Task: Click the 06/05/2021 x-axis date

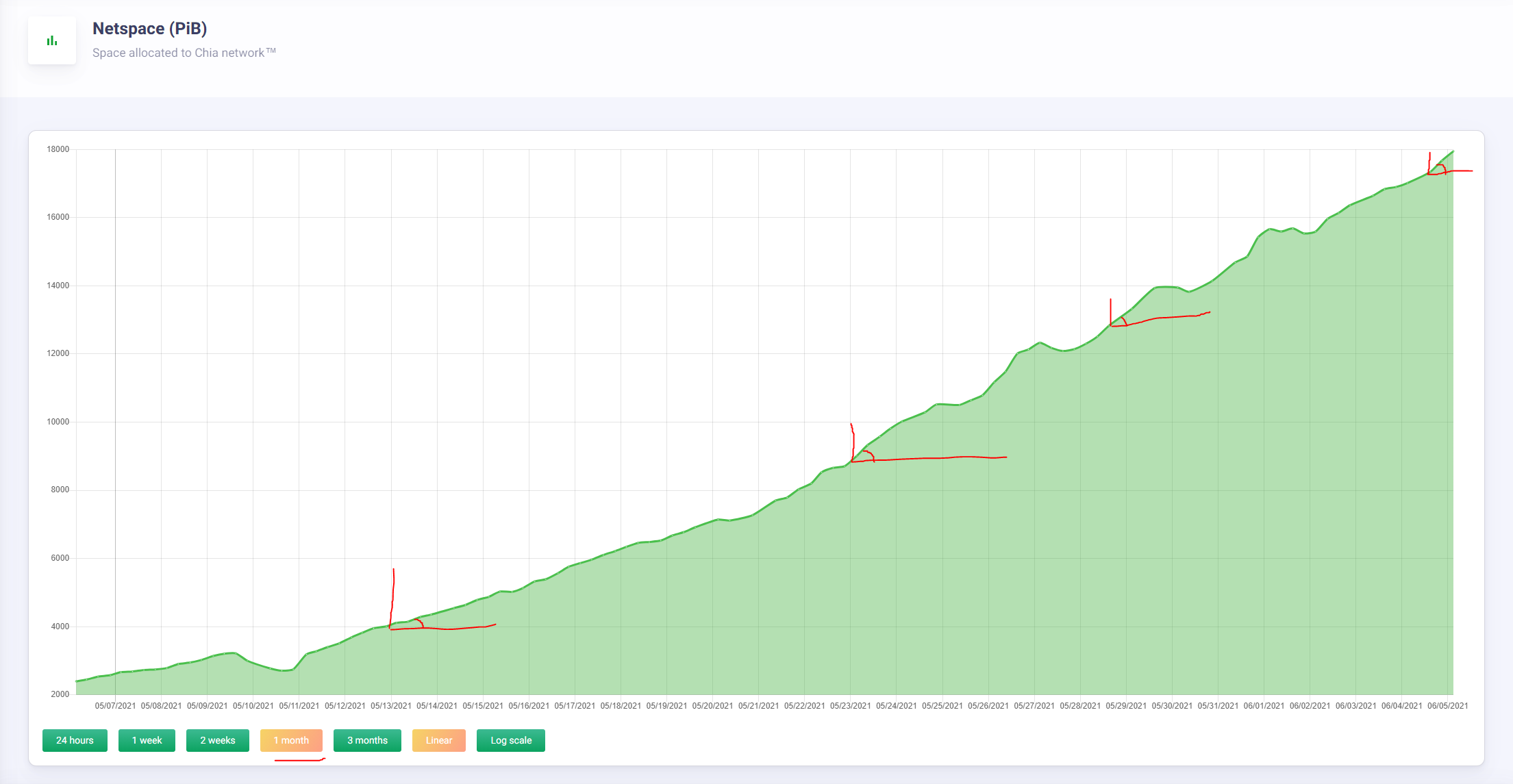Action: coord(1448,706)
